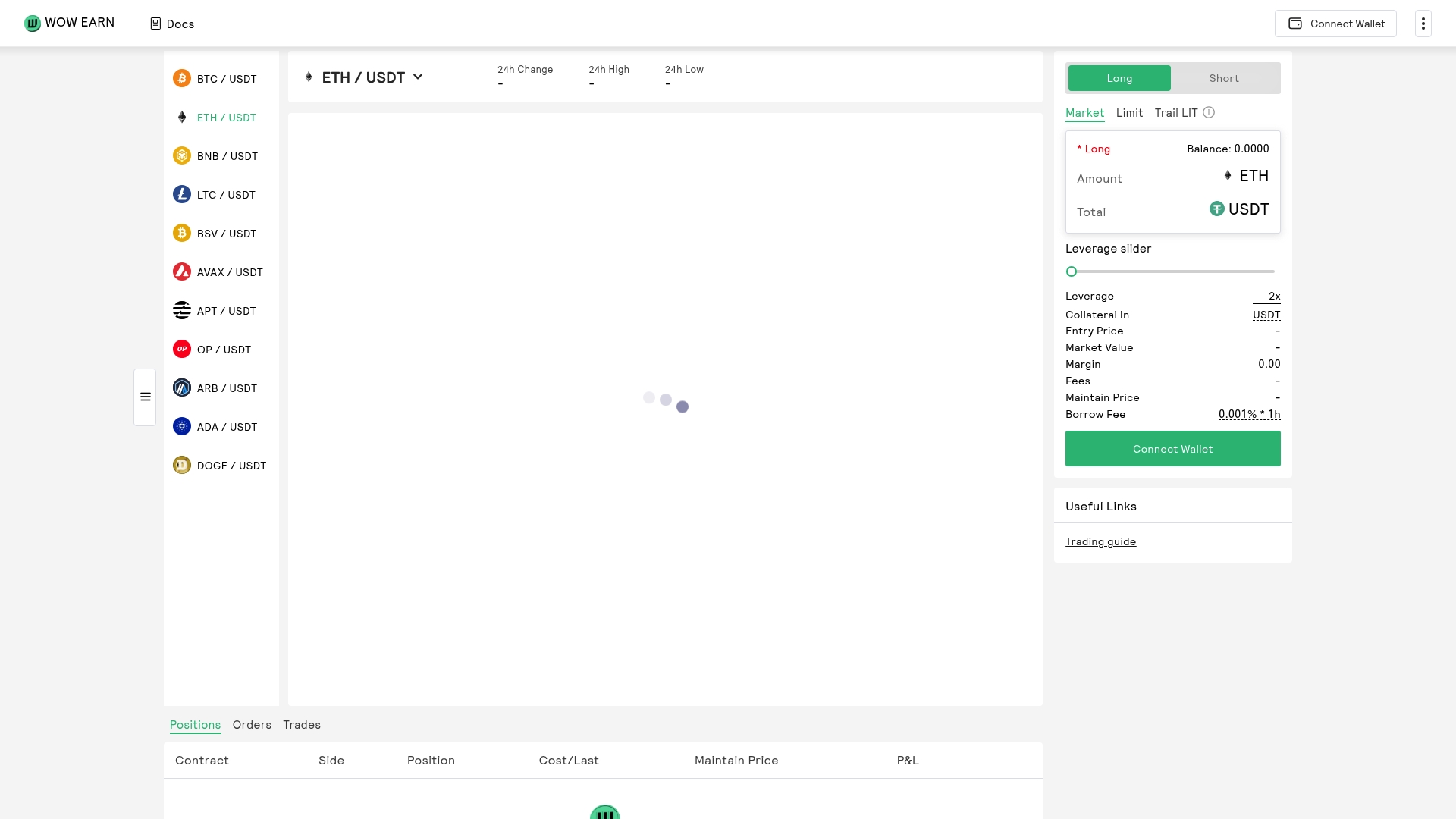Enable the Short position mode
Image resolution: width=1456 pixels, height=819 pixels.
point(1222,78)
